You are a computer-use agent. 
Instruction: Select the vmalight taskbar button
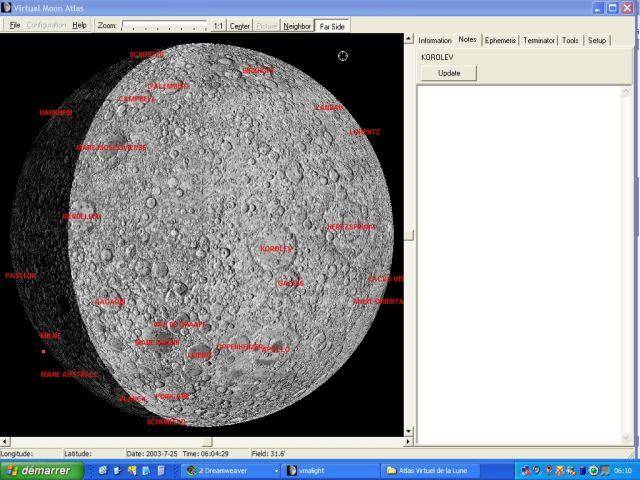(x=331, y=471)
